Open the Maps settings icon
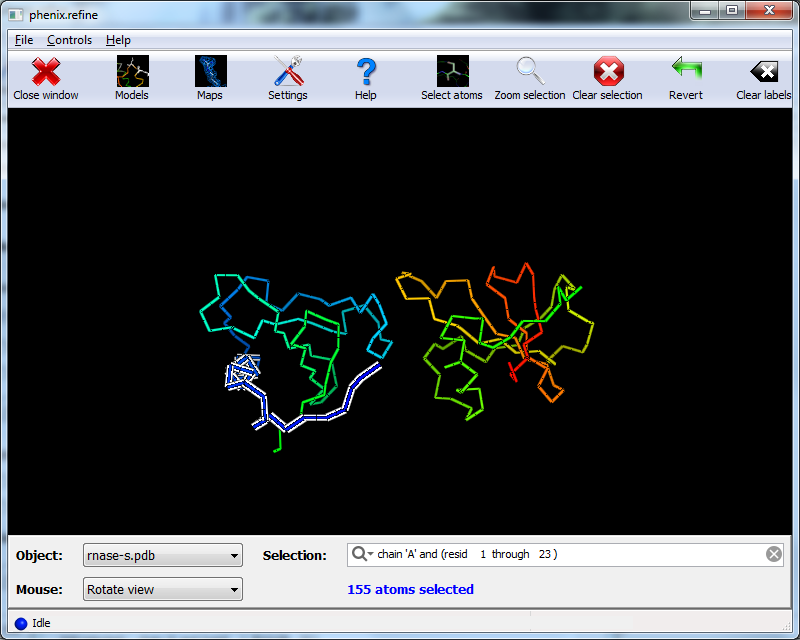Viewport: 800px width, 640px height. click(x=210, y=71)
